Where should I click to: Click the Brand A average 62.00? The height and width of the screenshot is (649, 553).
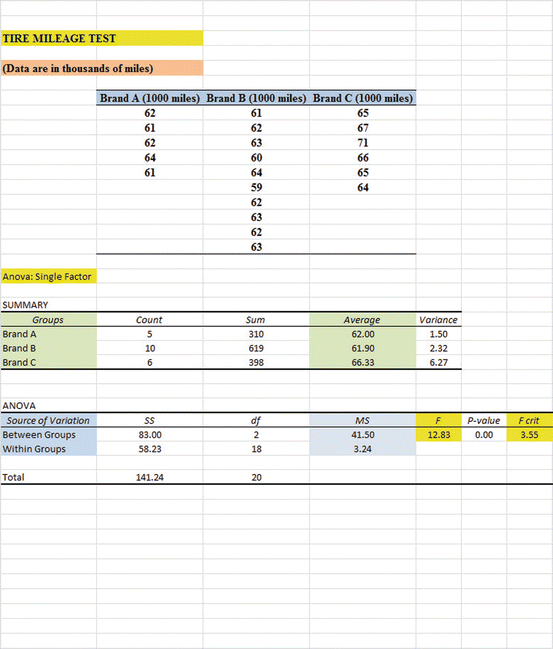point(363,334)
